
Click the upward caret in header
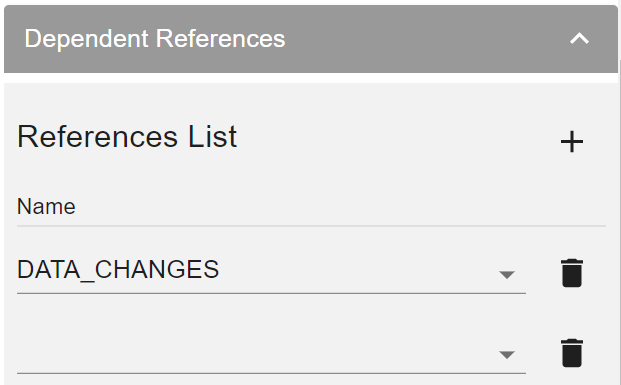(579, 39)
